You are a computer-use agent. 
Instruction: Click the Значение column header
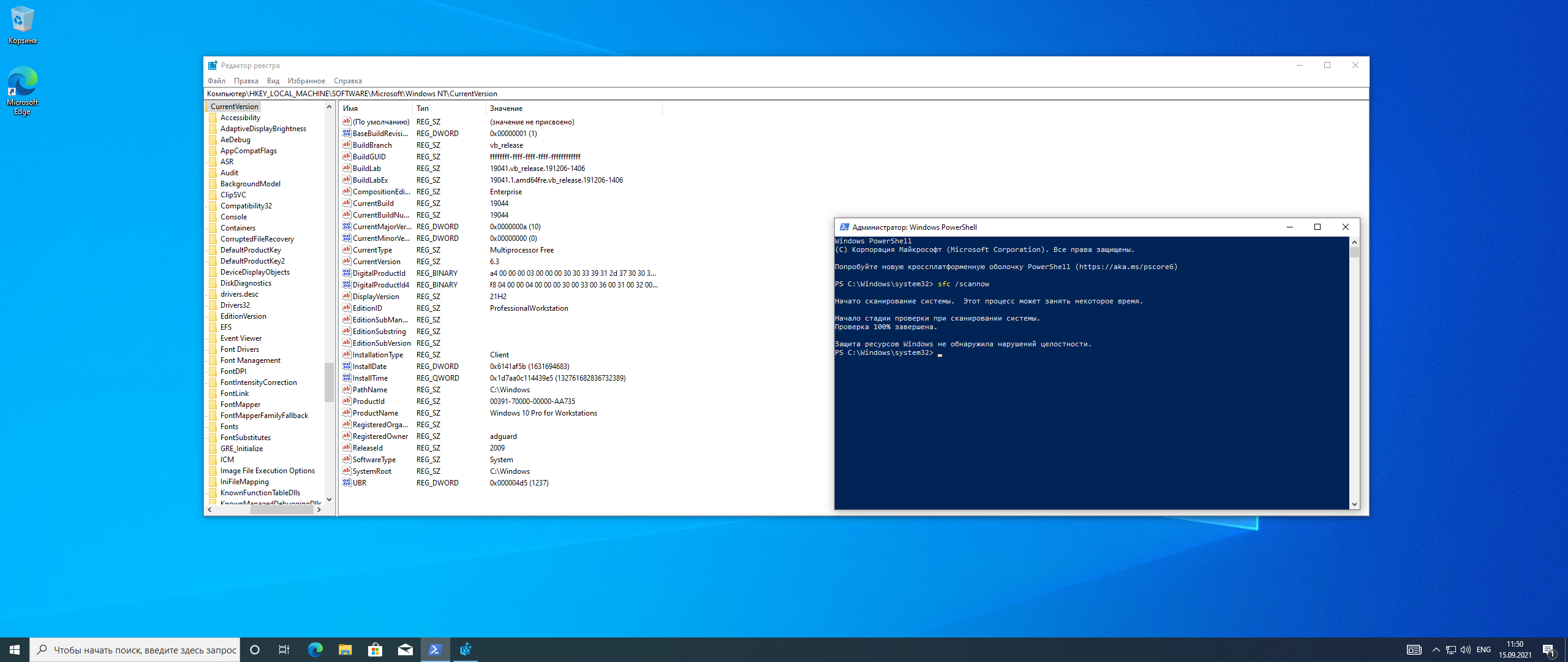(574, 108)
